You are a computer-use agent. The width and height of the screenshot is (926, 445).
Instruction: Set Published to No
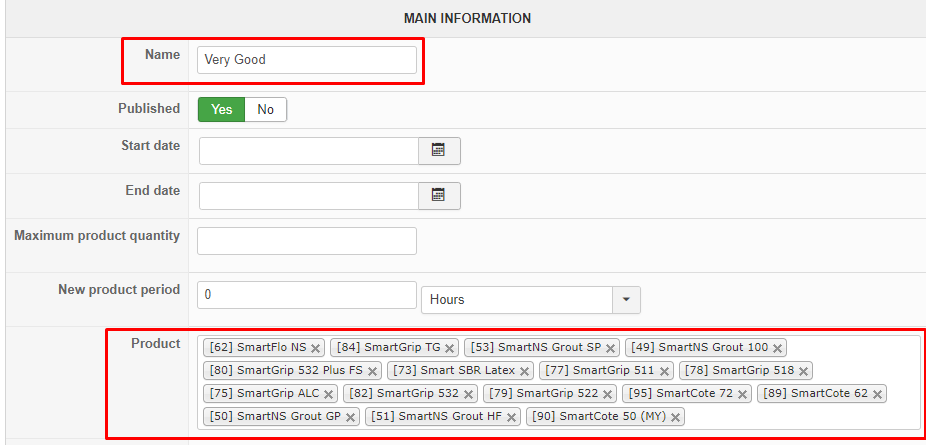click(x=266, y=110)
